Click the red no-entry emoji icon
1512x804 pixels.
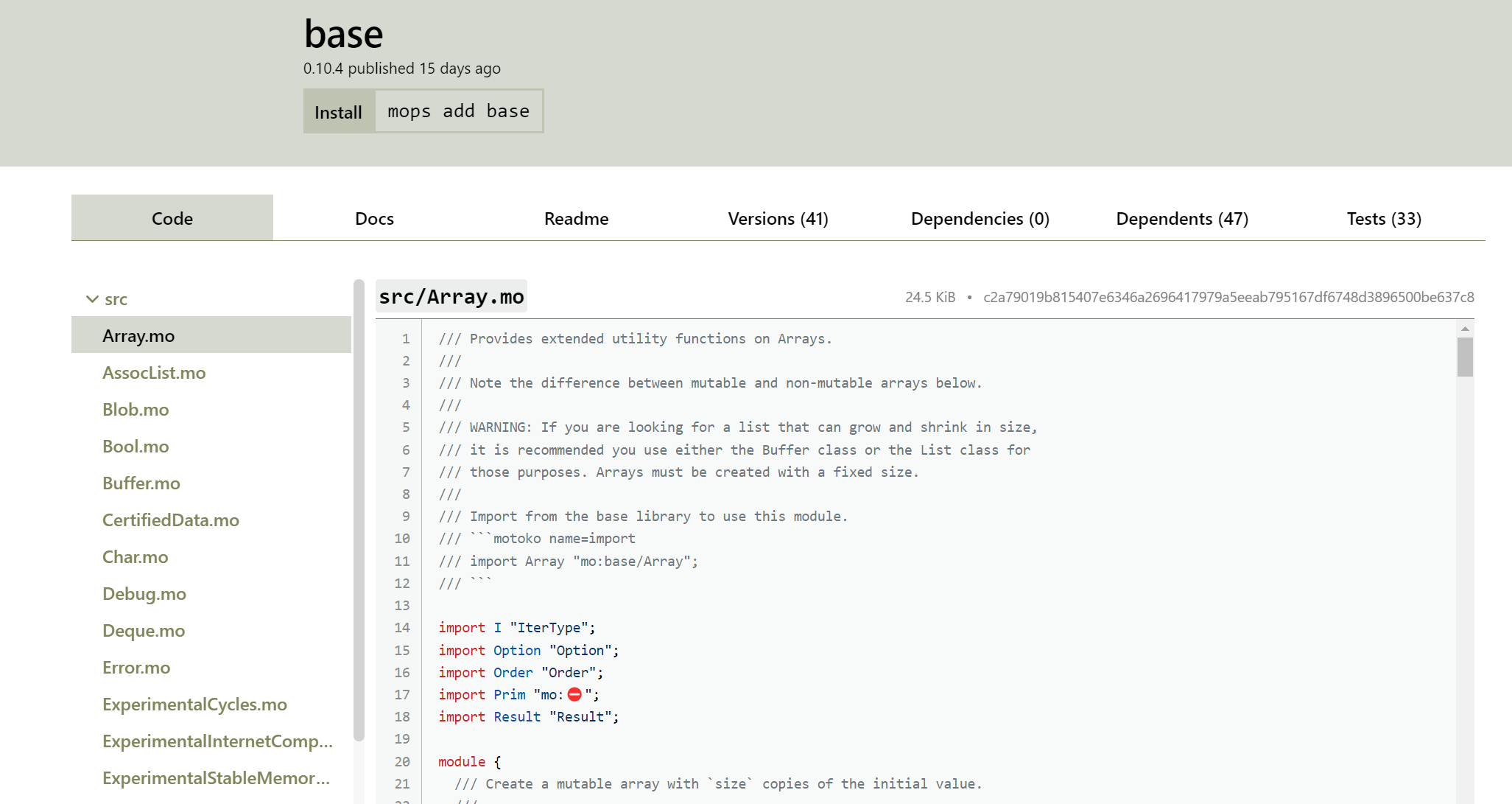[574, 694]
